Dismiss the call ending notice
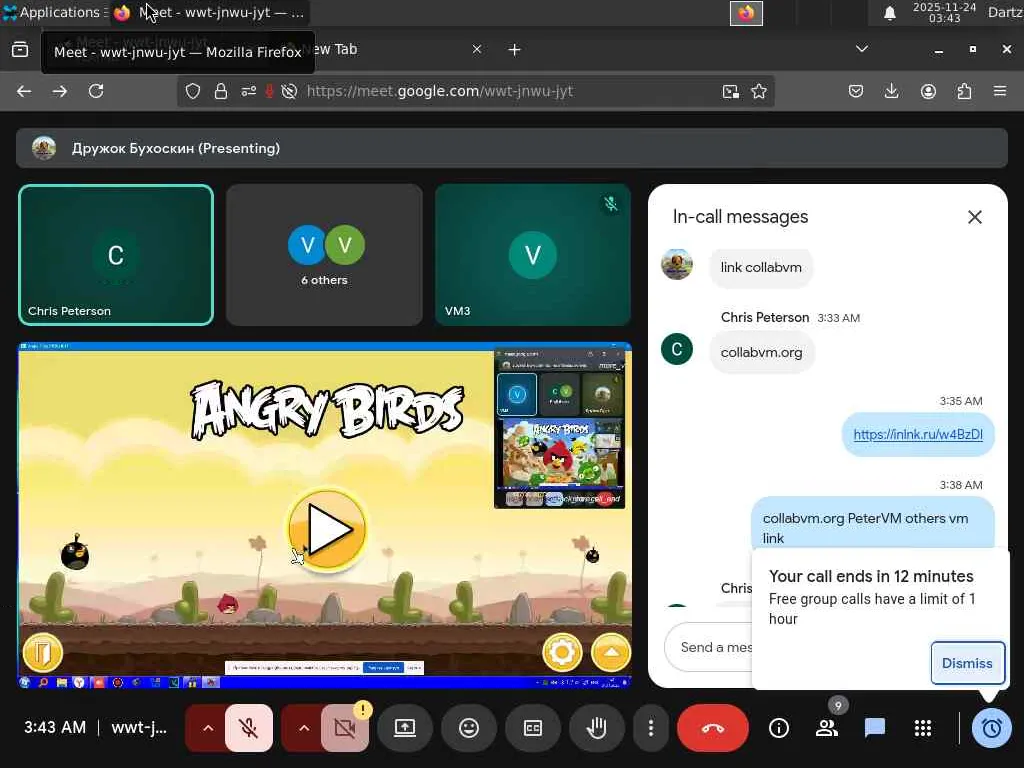Screen dimensions: 1024x768 click(967, 663)
